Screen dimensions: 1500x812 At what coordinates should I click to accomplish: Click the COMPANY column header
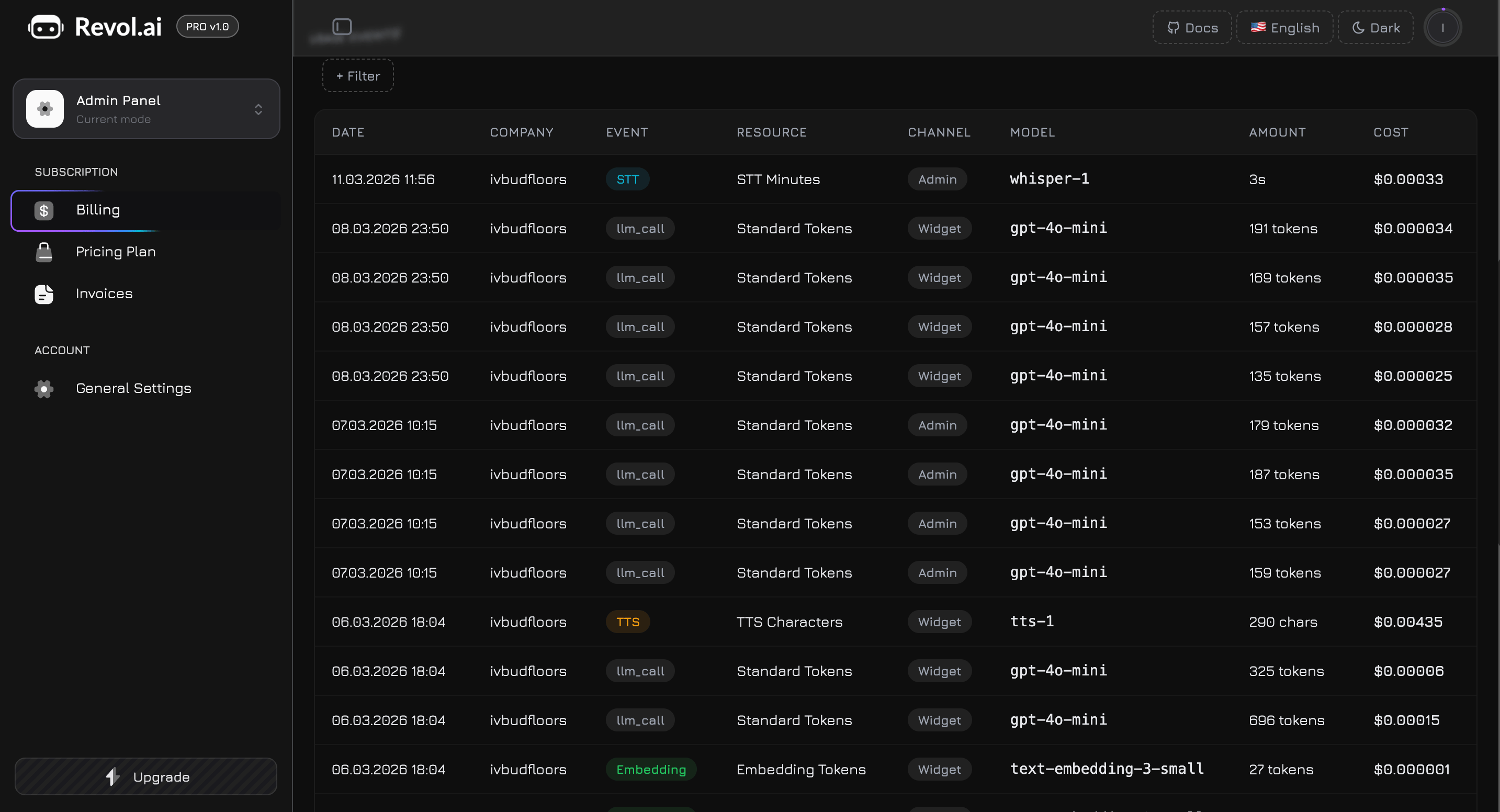coord(521,132)
